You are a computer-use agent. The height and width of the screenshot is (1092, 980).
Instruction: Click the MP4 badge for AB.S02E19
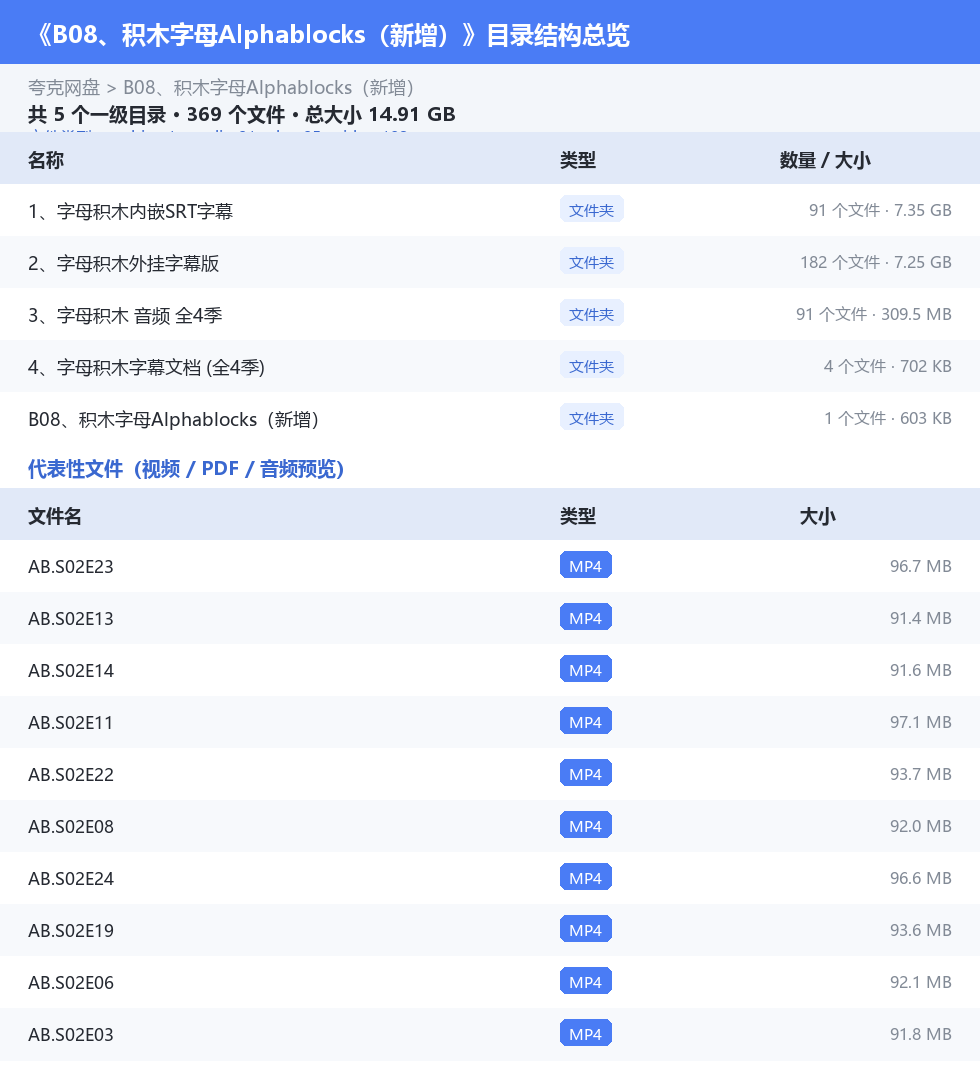click(586, 930)
